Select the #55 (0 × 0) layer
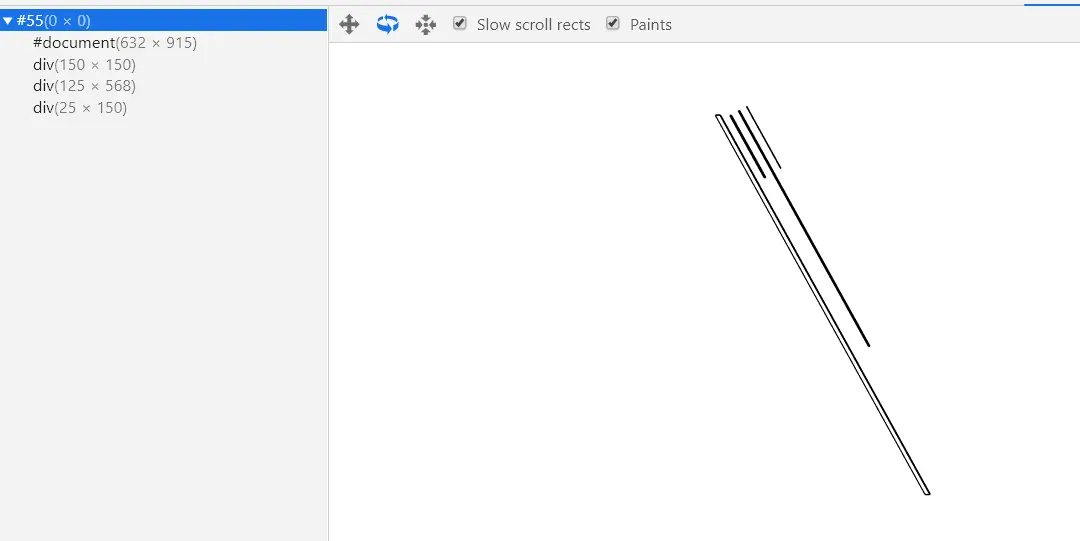Image resolution: width=1080 pixels, height=541 pixels. 163,21
